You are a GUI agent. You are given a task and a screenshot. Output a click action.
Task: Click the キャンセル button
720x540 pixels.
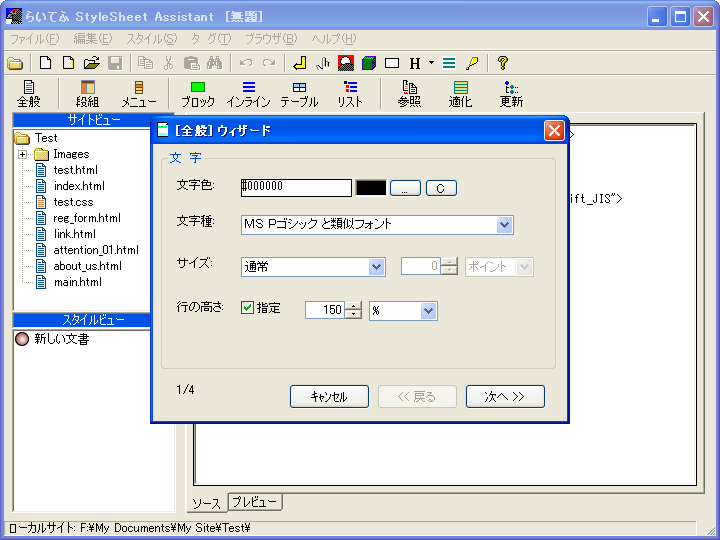coord(329,396)
